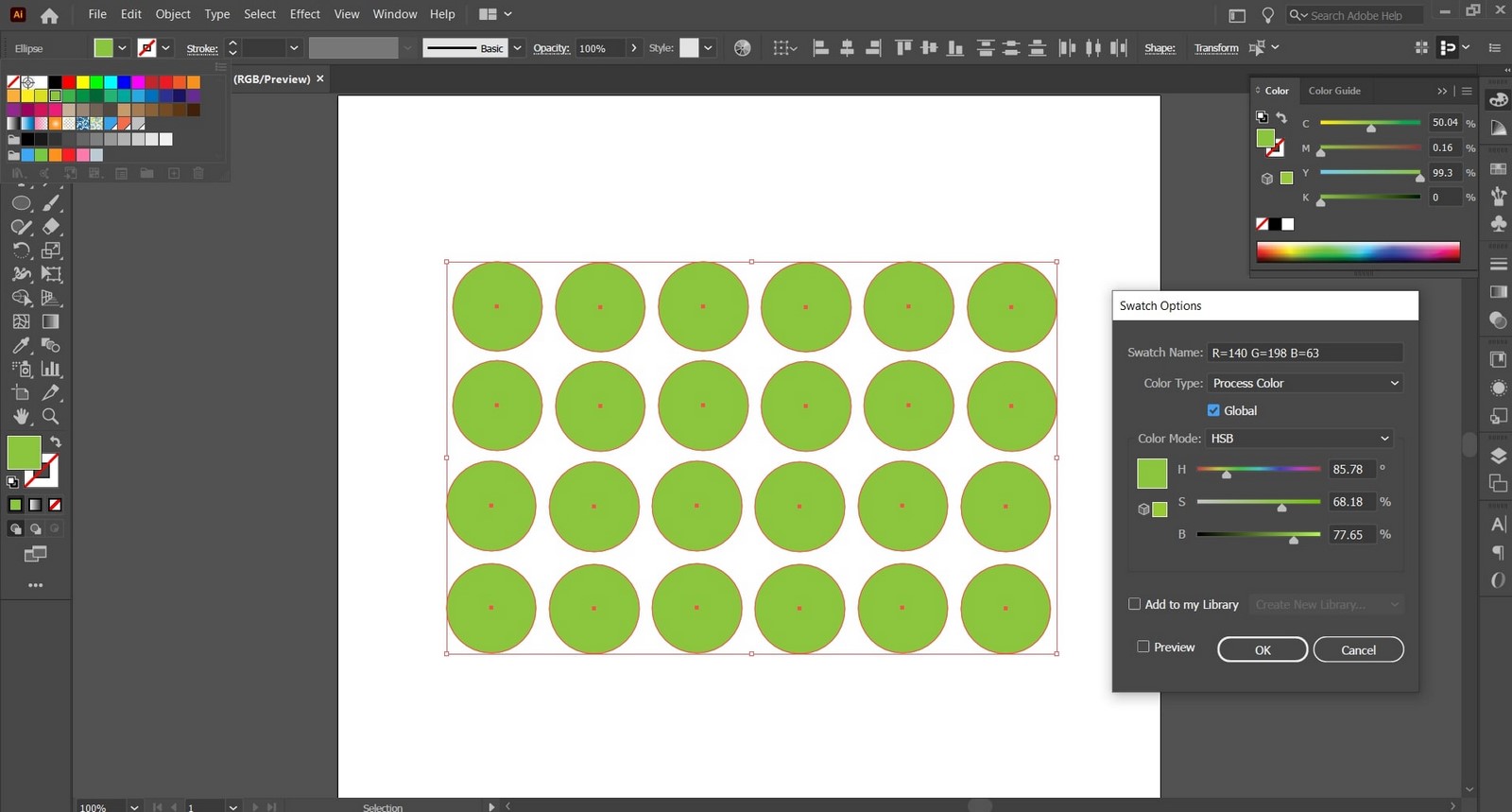This screenshot has width=1512, height=812.
Task: Expand the Color Mode HSB dropdown
Action: click(1300, 439)
